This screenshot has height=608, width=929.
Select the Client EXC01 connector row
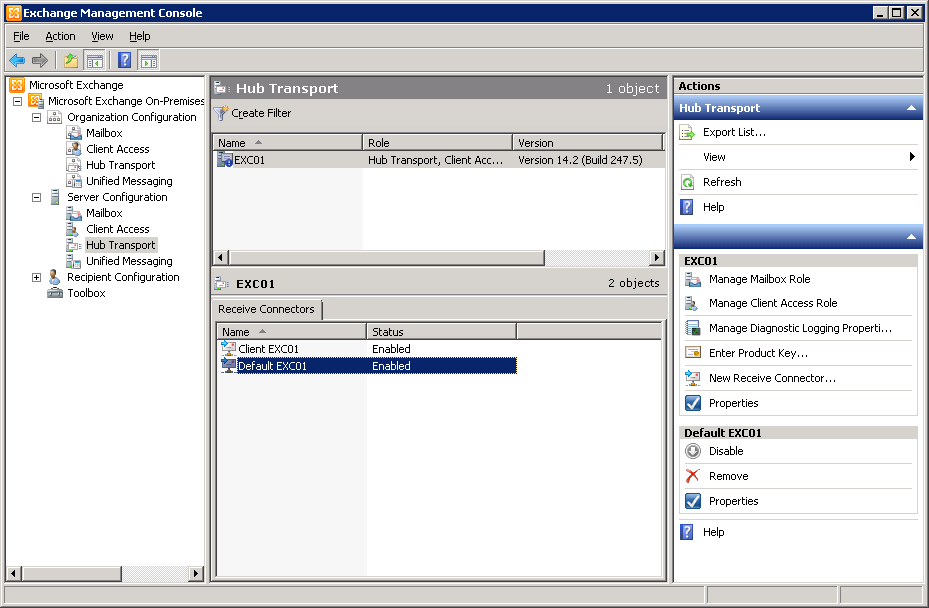point(367,348)
